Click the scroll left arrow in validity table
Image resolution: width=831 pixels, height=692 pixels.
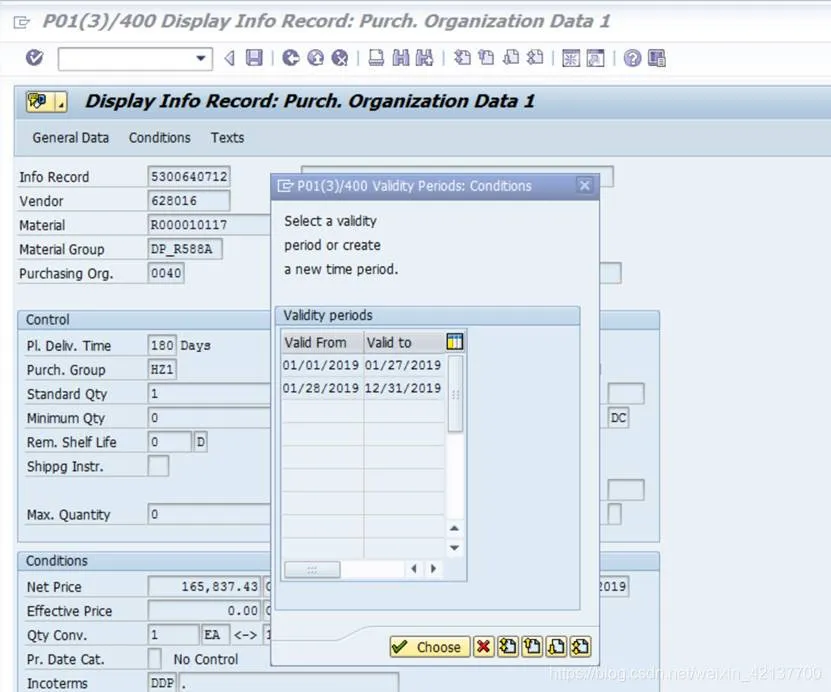coord(414,569)
